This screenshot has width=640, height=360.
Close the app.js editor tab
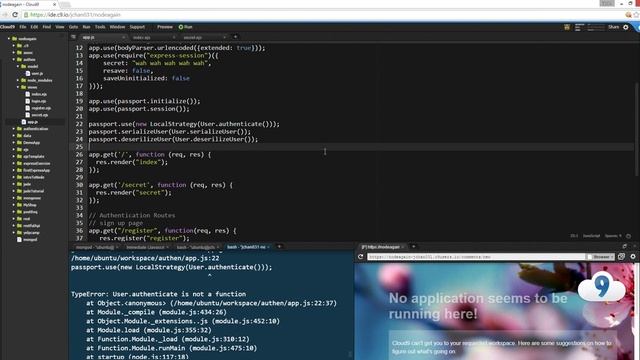[124, 37]
